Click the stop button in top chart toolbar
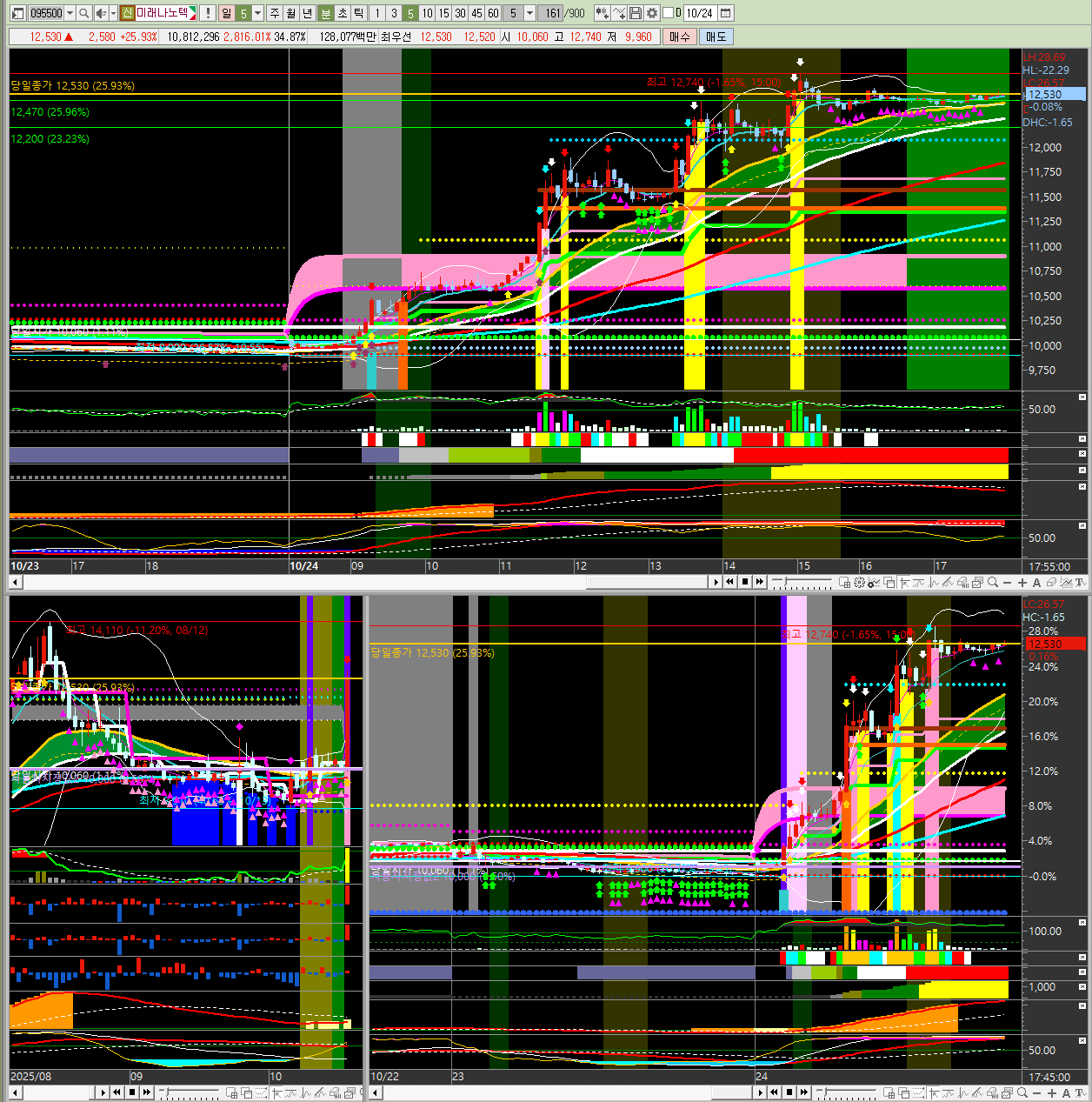This screenshot has height=1102, width=1092. coord(745,583)
